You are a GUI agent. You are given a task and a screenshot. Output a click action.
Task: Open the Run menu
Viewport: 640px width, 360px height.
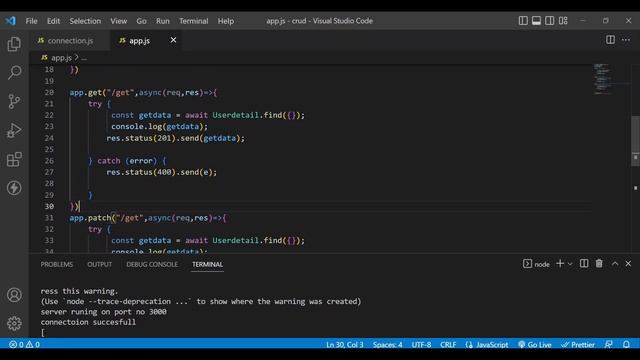[x=162, y=21]
